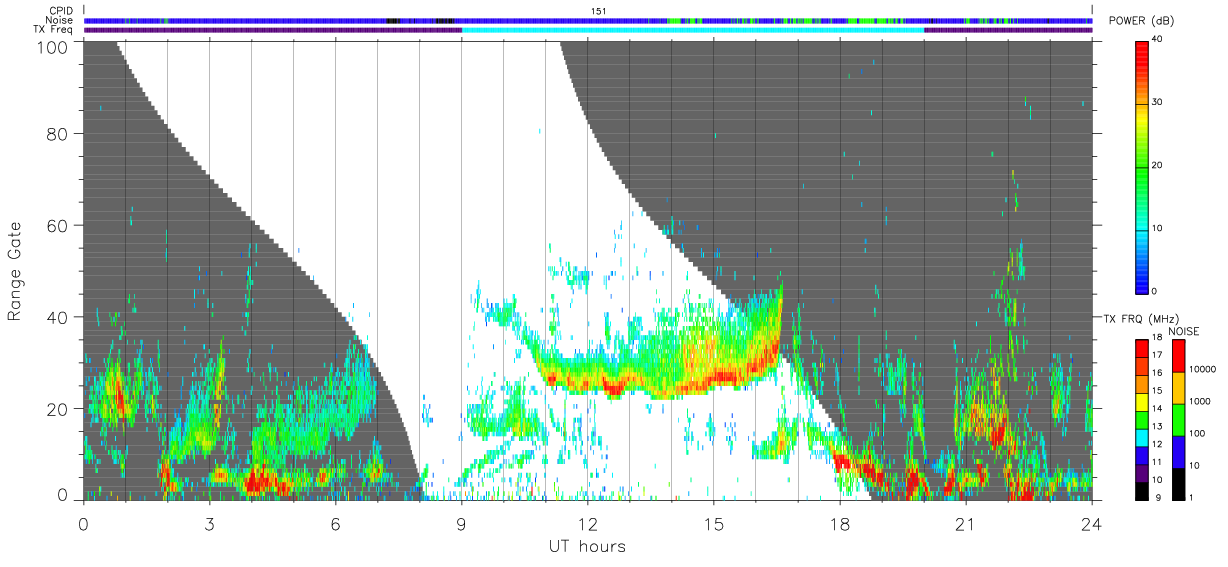
Task: Pick the black swatch in the NOISE legend
Action: click(1179, 484)
